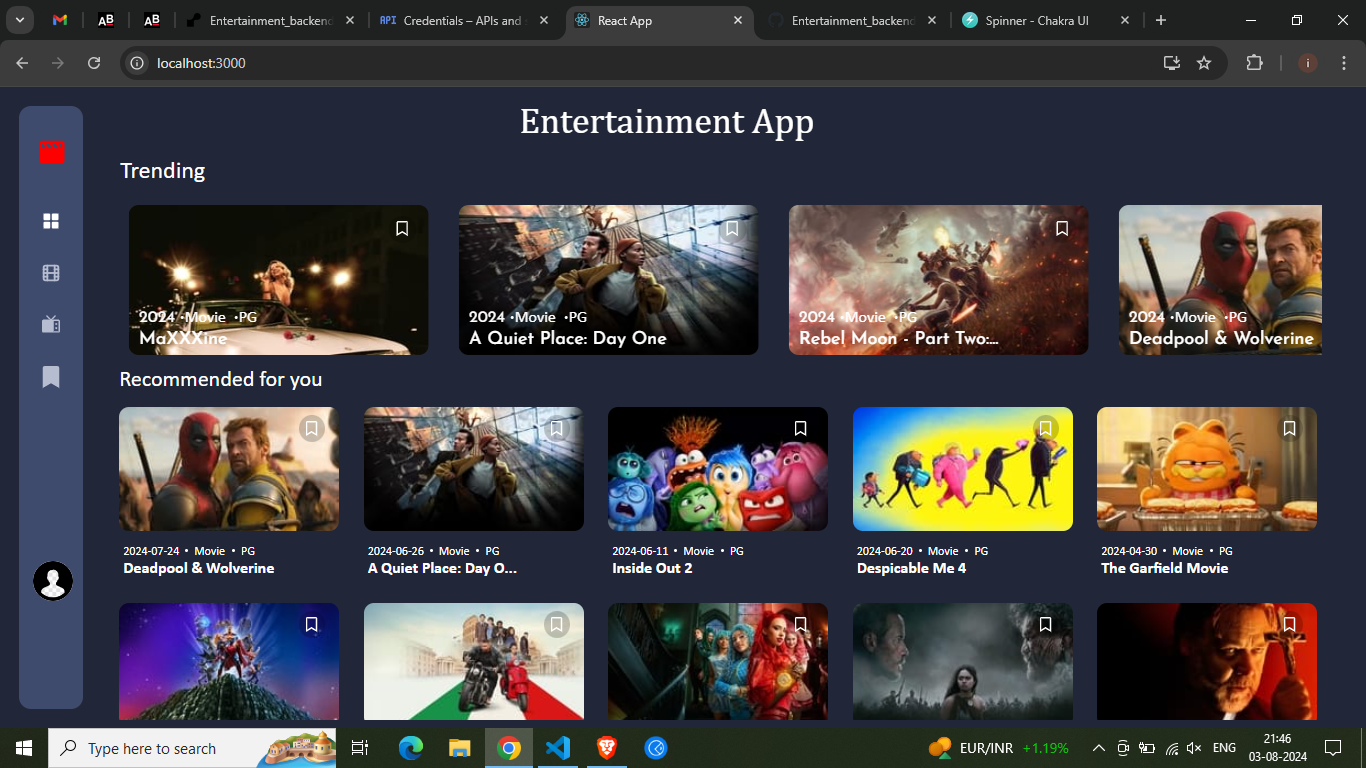Viewport: 1366px width, 768px height.
Task: Open the TV series icon in sidebar
Action: click(x=51, y=324)
